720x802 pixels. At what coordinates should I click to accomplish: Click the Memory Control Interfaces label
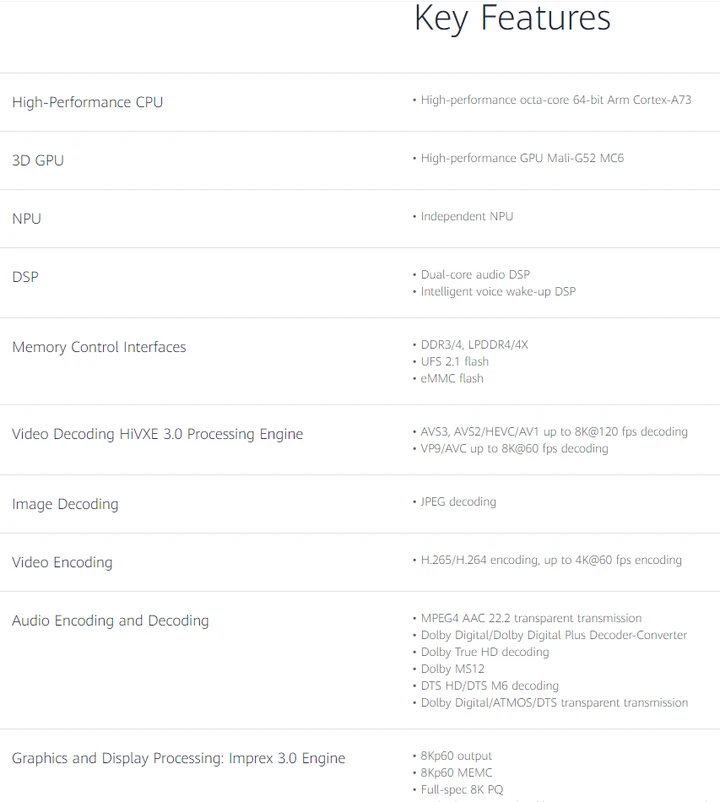click(x=99, y=347)
